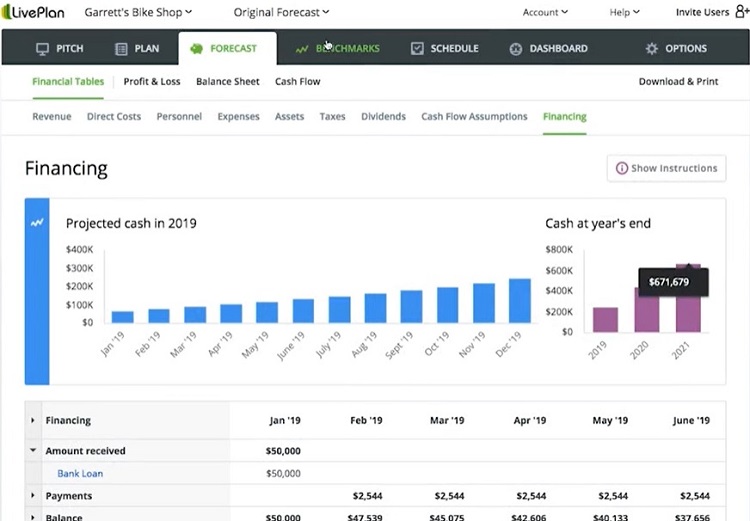Click the Forecast piggy bank icon

197,49
